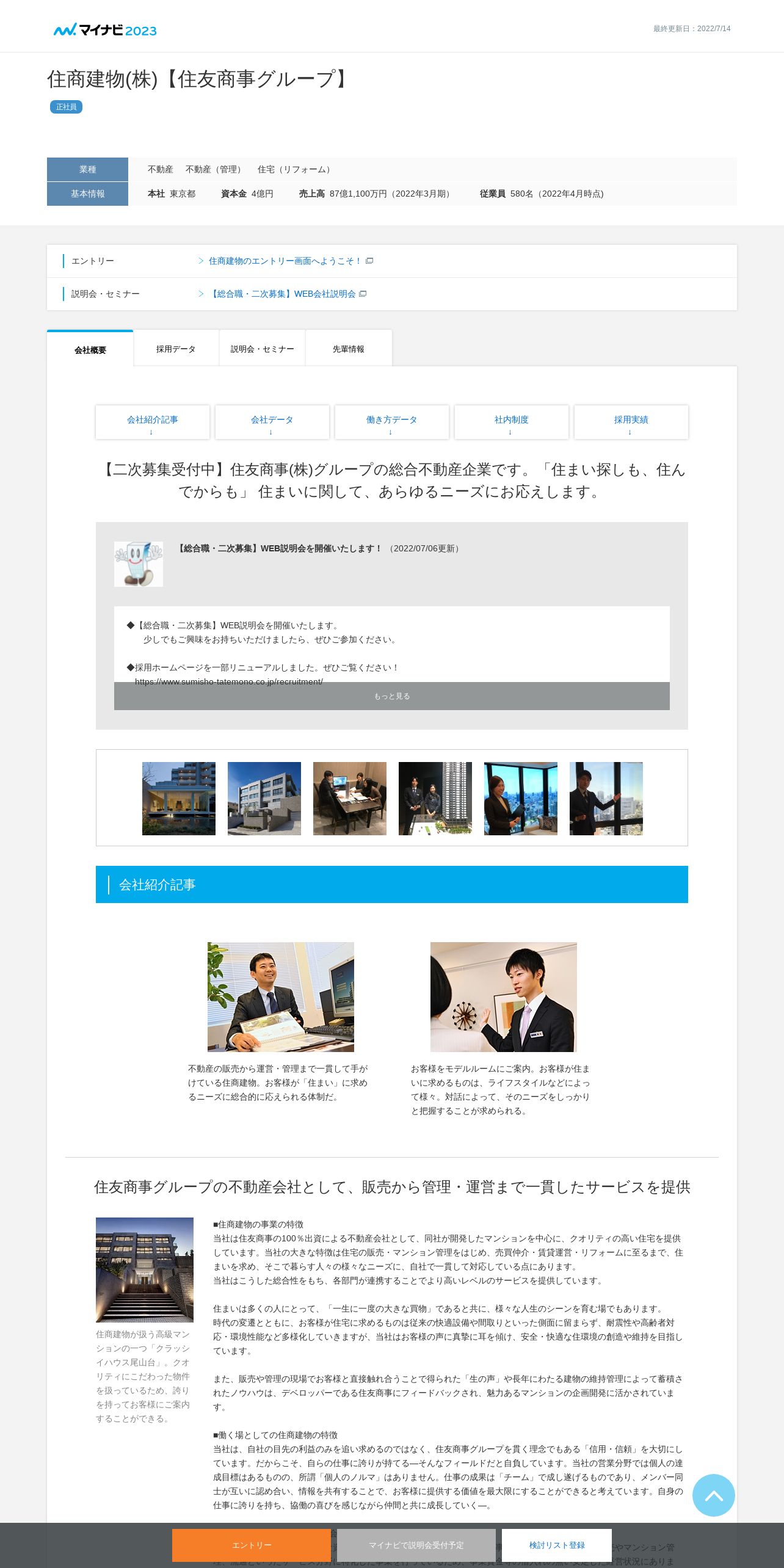The height and width of the screenshot is (1568, 784).
Task: Jump to 会社紹介記事 section anchor
Action: 153,422
